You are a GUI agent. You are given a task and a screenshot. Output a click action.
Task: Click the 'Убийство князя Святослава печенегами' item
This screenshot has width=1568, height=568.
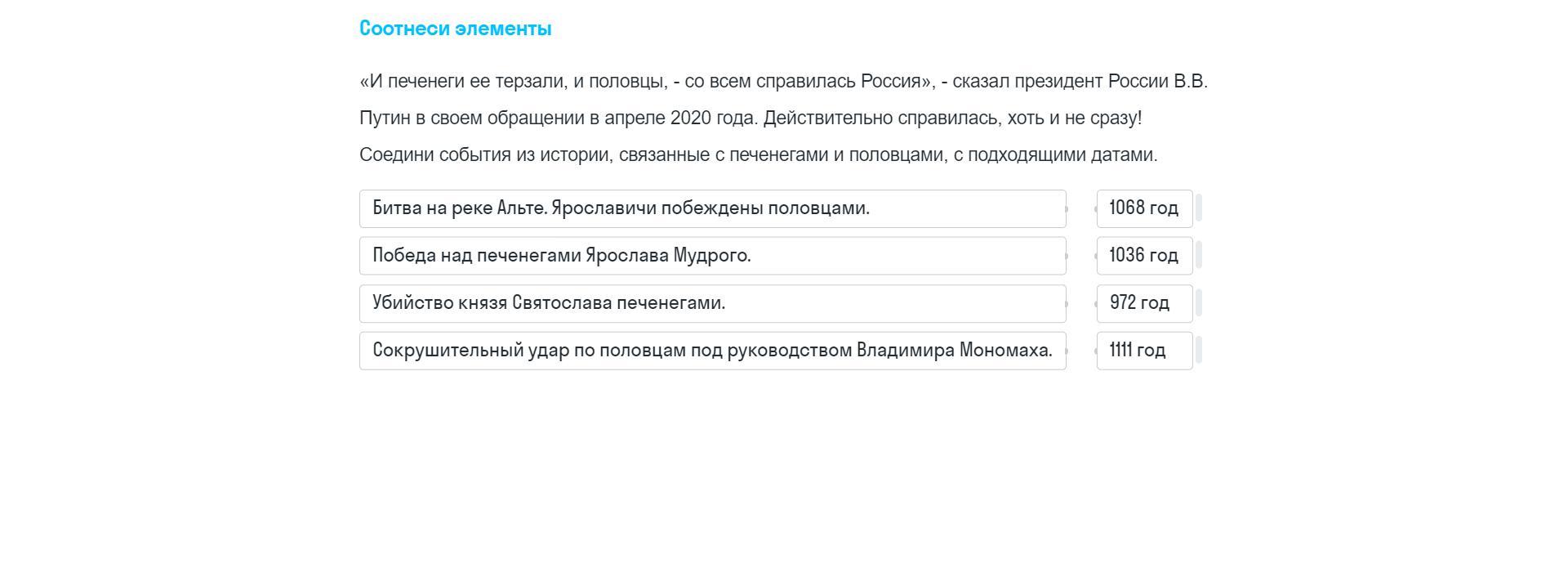point(712,303)
